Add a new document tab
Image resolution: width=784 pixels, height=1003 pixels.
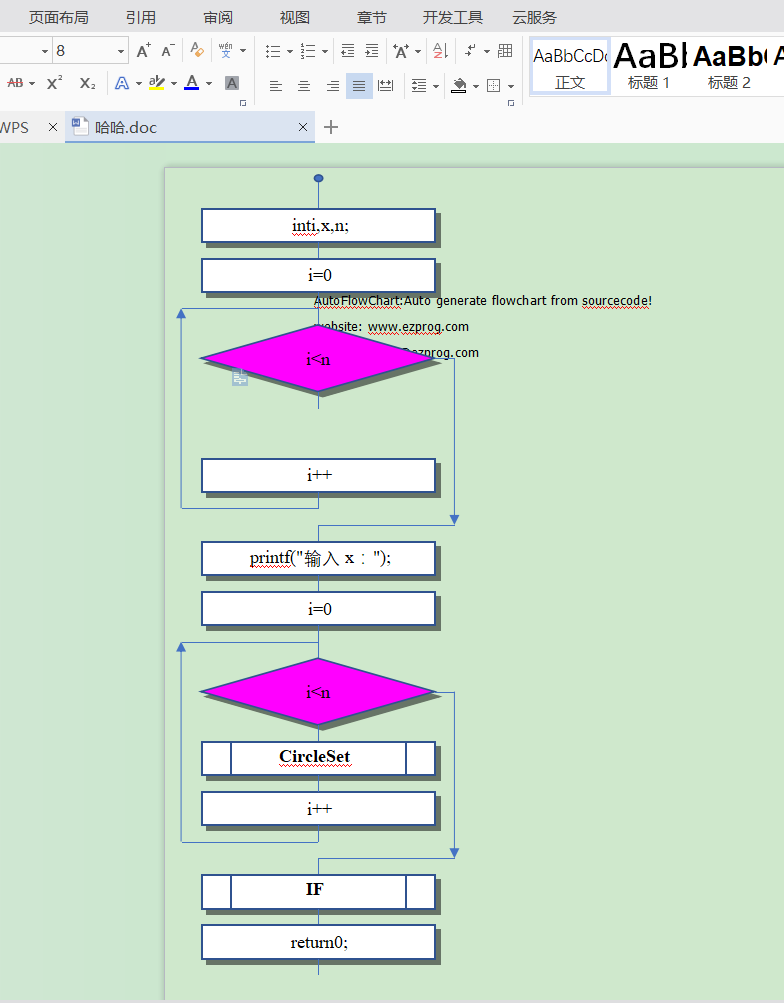[x=331, y=127]
